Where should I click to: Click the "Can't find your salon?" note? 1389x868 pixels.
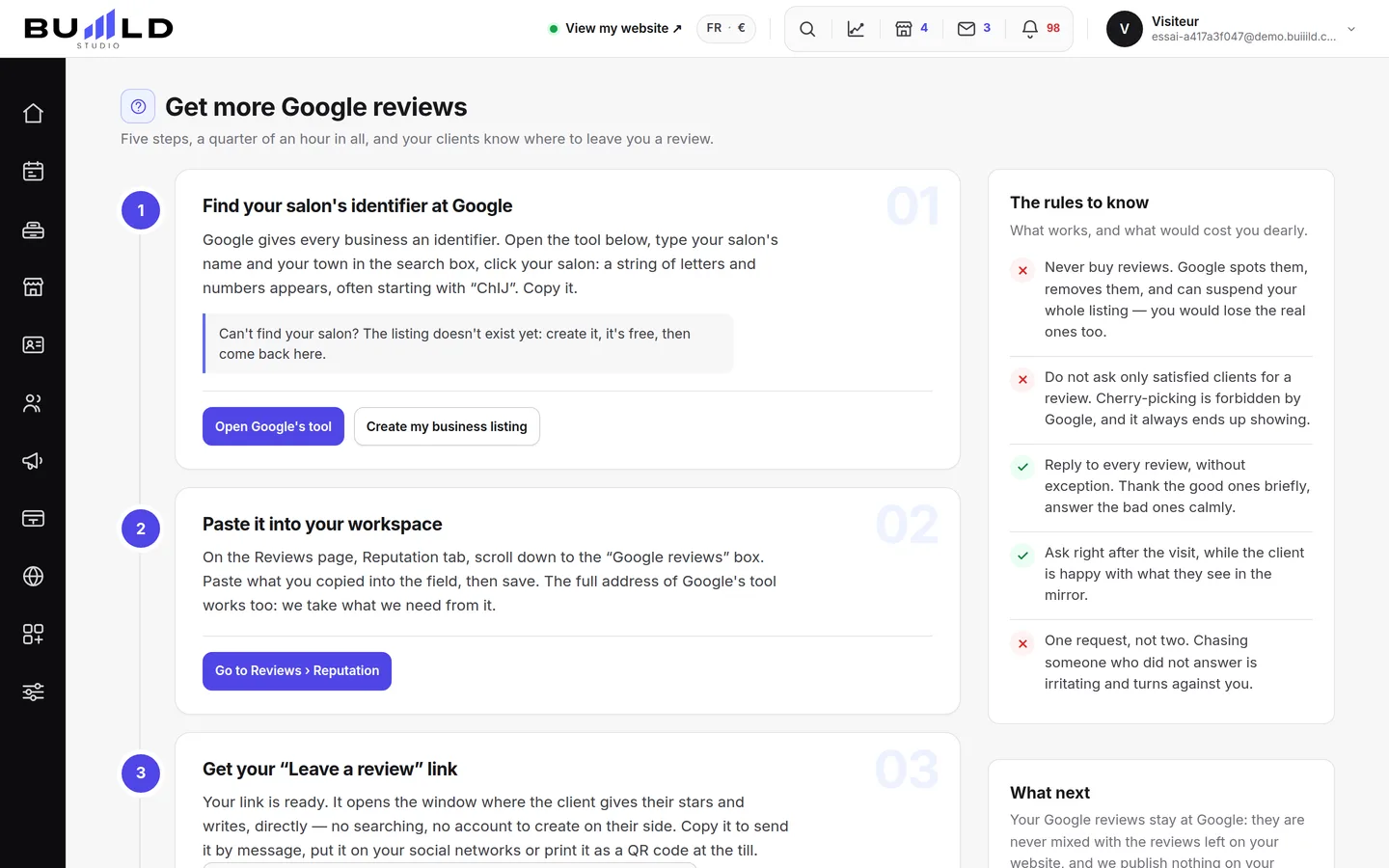point(468,343)
